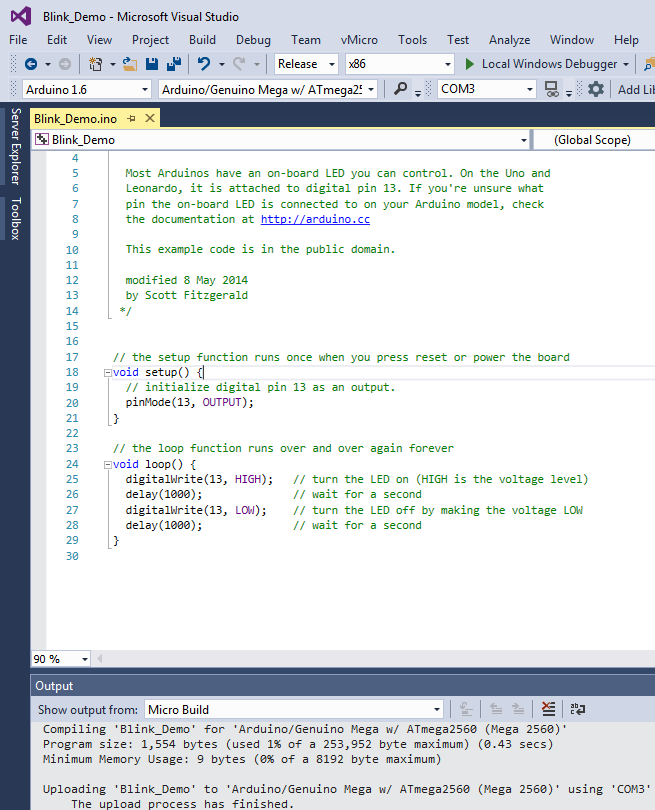Open the Debug menu
Image resolution: width=655 pixels, height=810 pixels.
[253, 40]
